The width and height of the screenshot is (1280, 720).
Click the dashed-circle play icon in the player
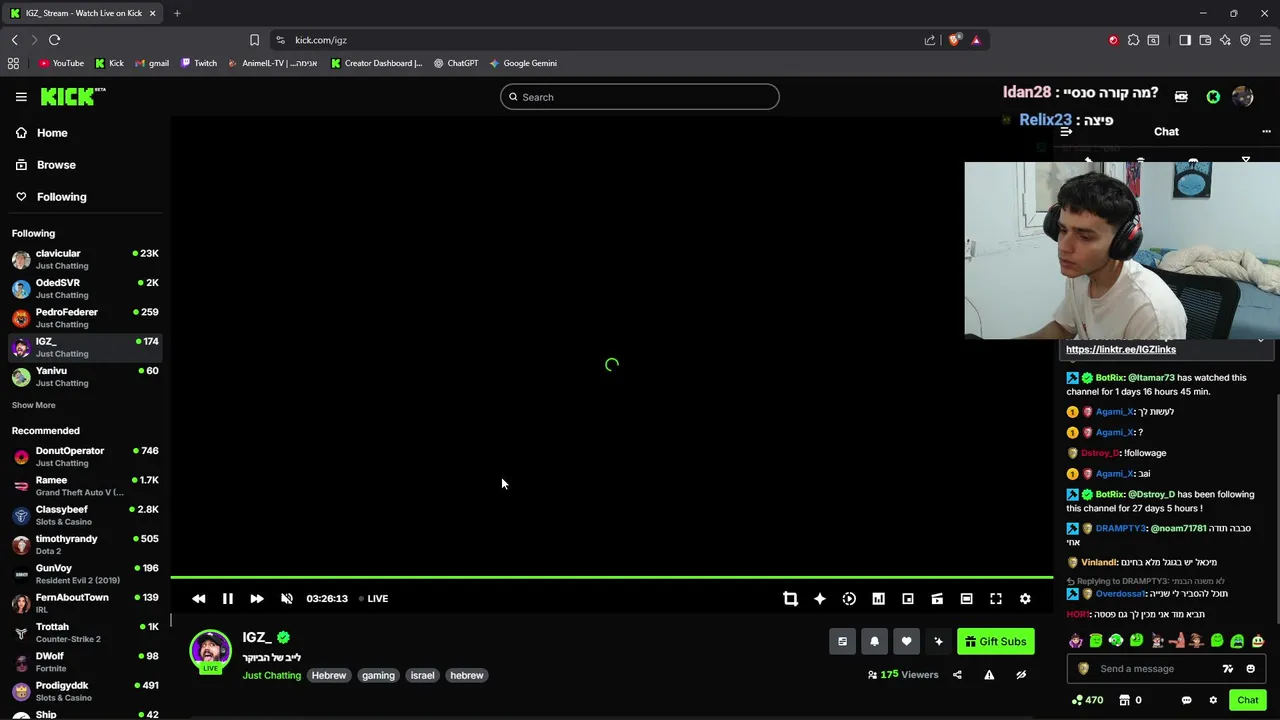pos(849,598)
